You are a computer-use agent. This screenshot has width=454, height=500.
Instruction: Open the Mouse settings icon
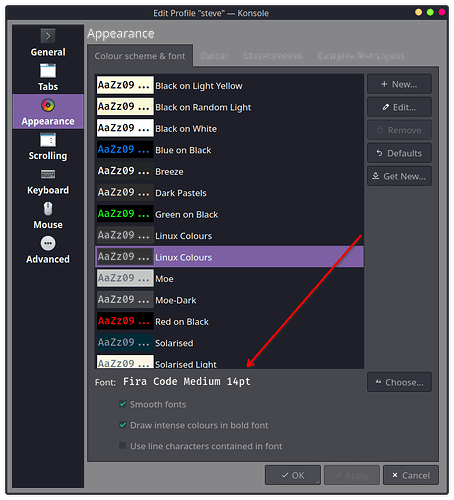click(x=48, y=209)
